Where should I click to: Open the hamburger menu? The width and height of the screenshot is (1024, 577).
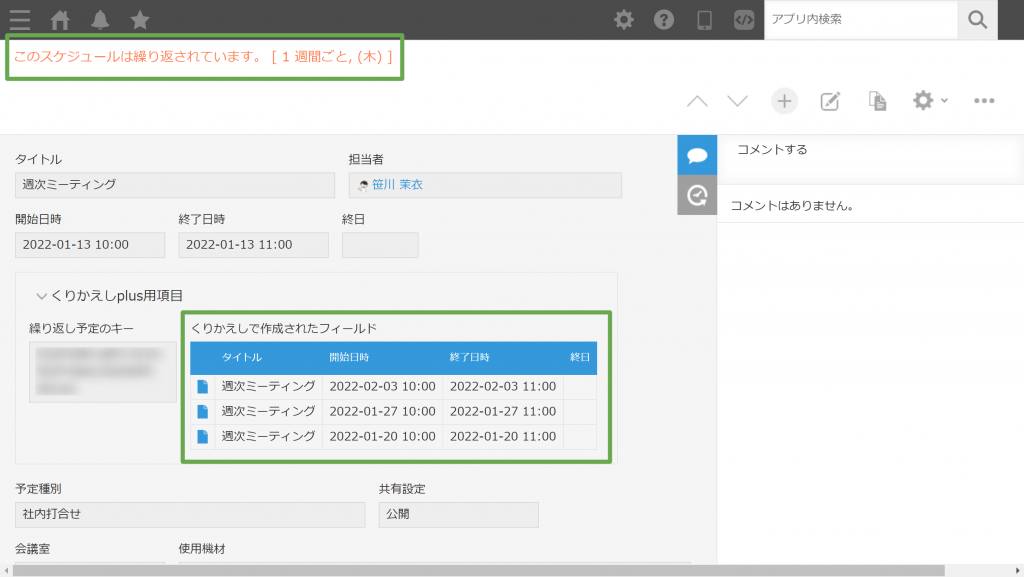coord(20,20)
